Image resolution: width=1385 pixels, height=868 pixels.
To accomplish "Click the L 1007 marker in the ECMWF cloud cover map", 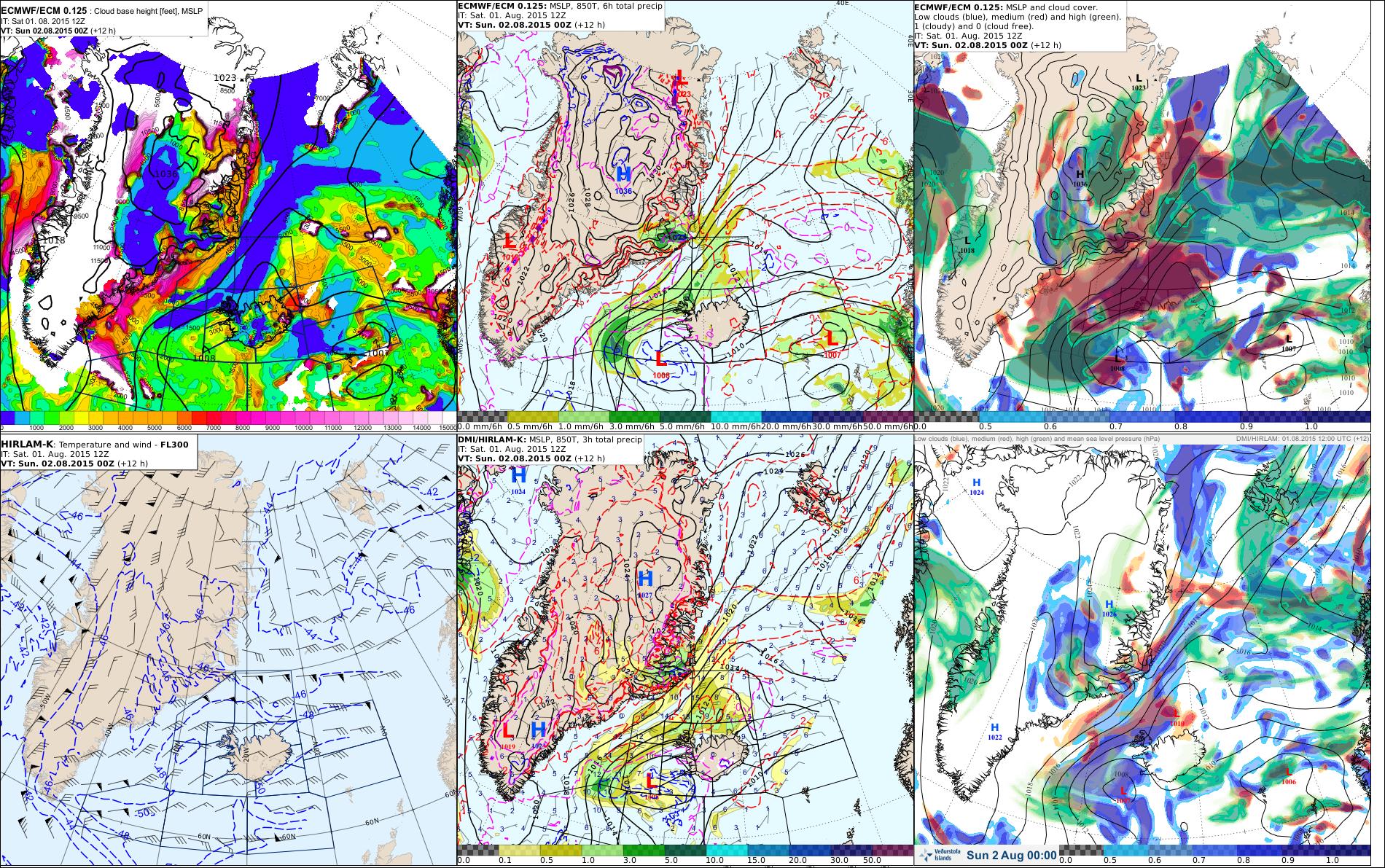I will [1289, 343].
